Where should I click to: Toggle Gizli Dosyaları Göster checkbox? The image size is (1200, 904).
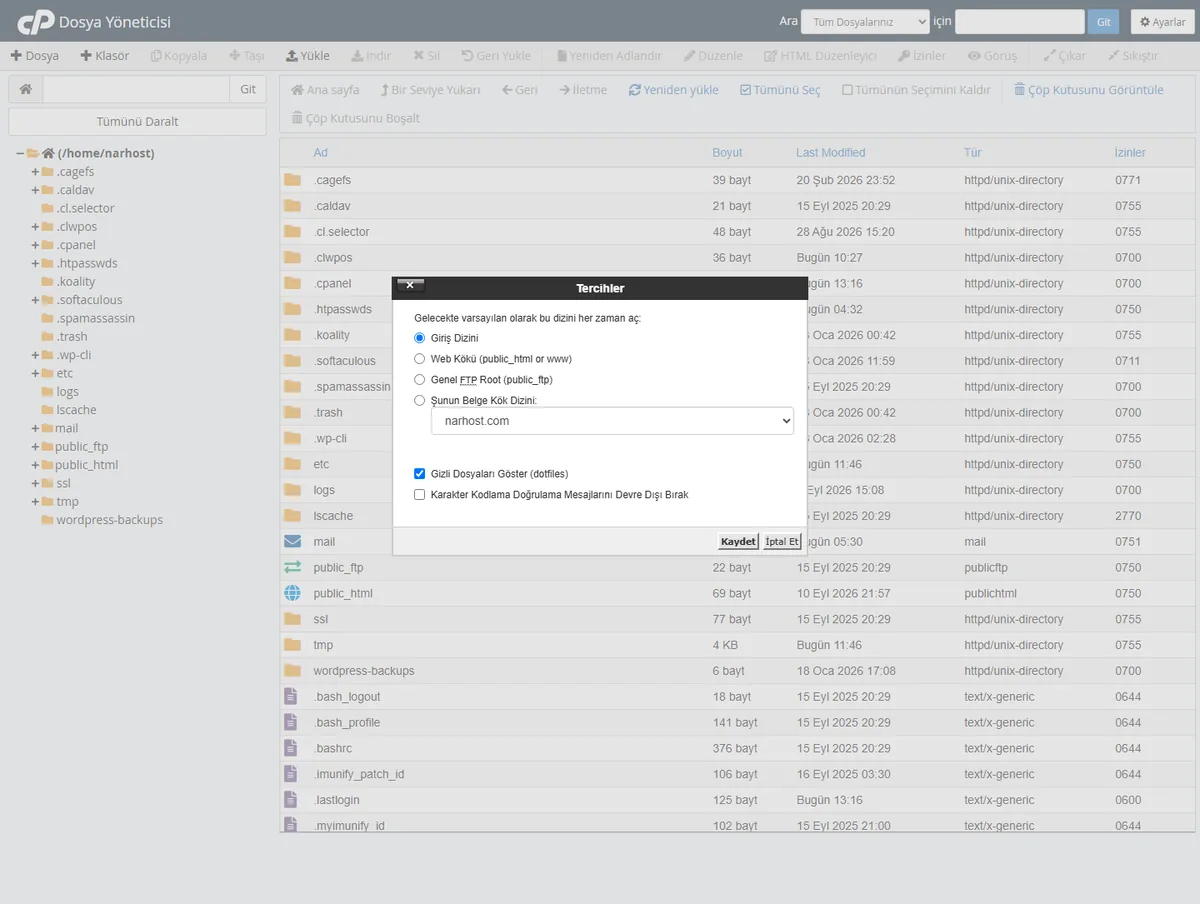pyautogui.click(x=420, y=474)
